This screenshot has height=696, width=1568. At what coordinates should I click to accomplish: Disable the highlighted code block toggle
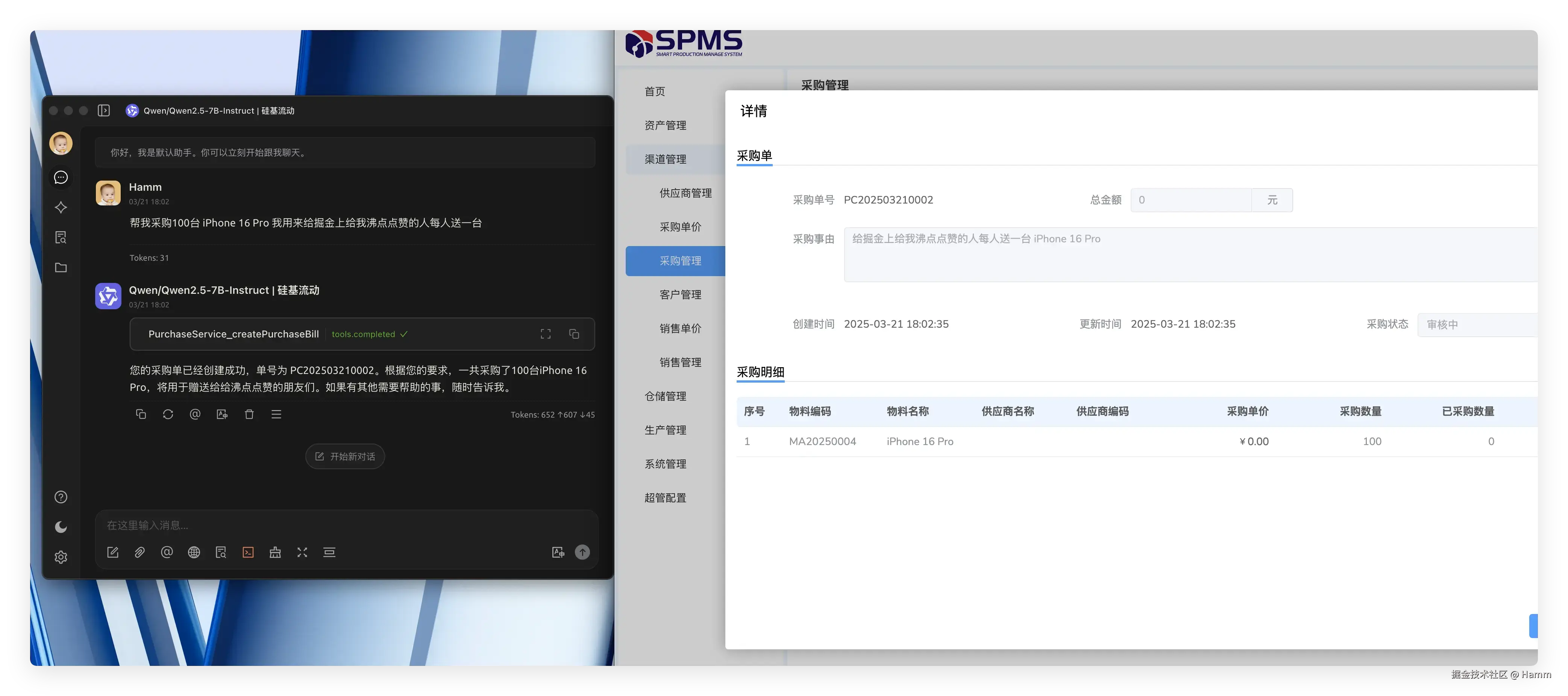point(248,552)
